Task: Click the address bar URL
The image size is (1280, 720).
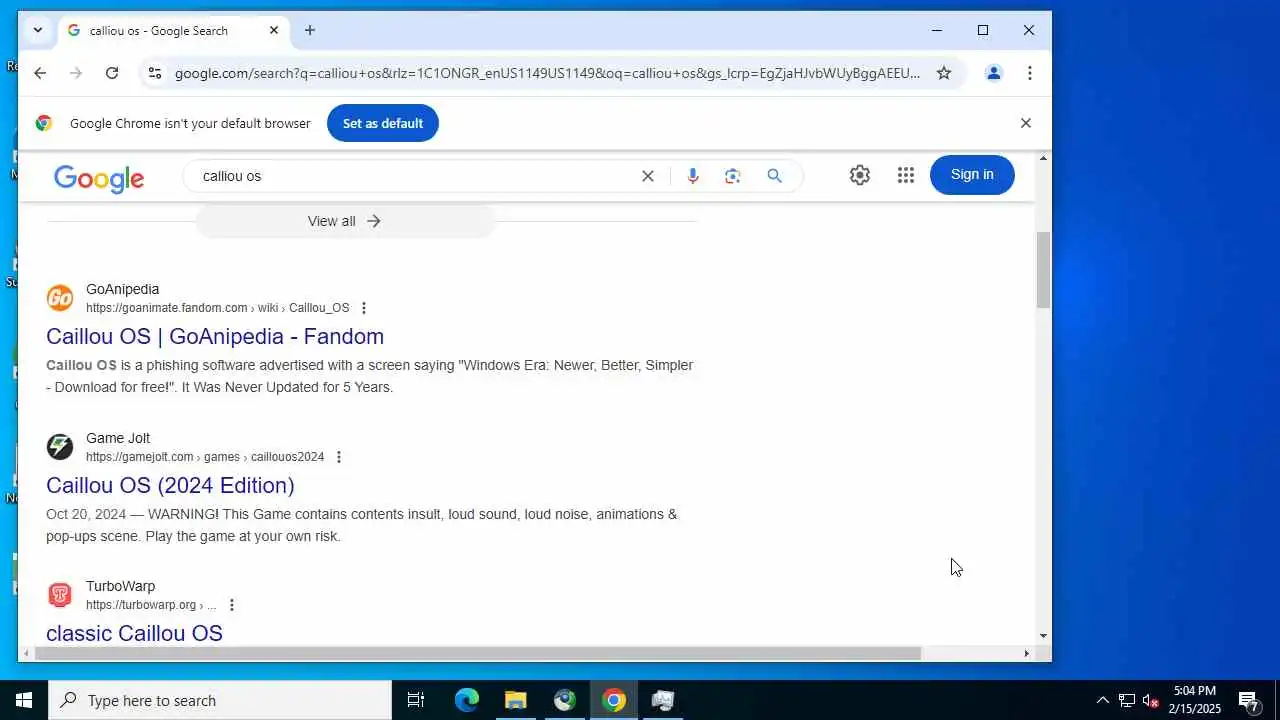Action: pos(547,73)
